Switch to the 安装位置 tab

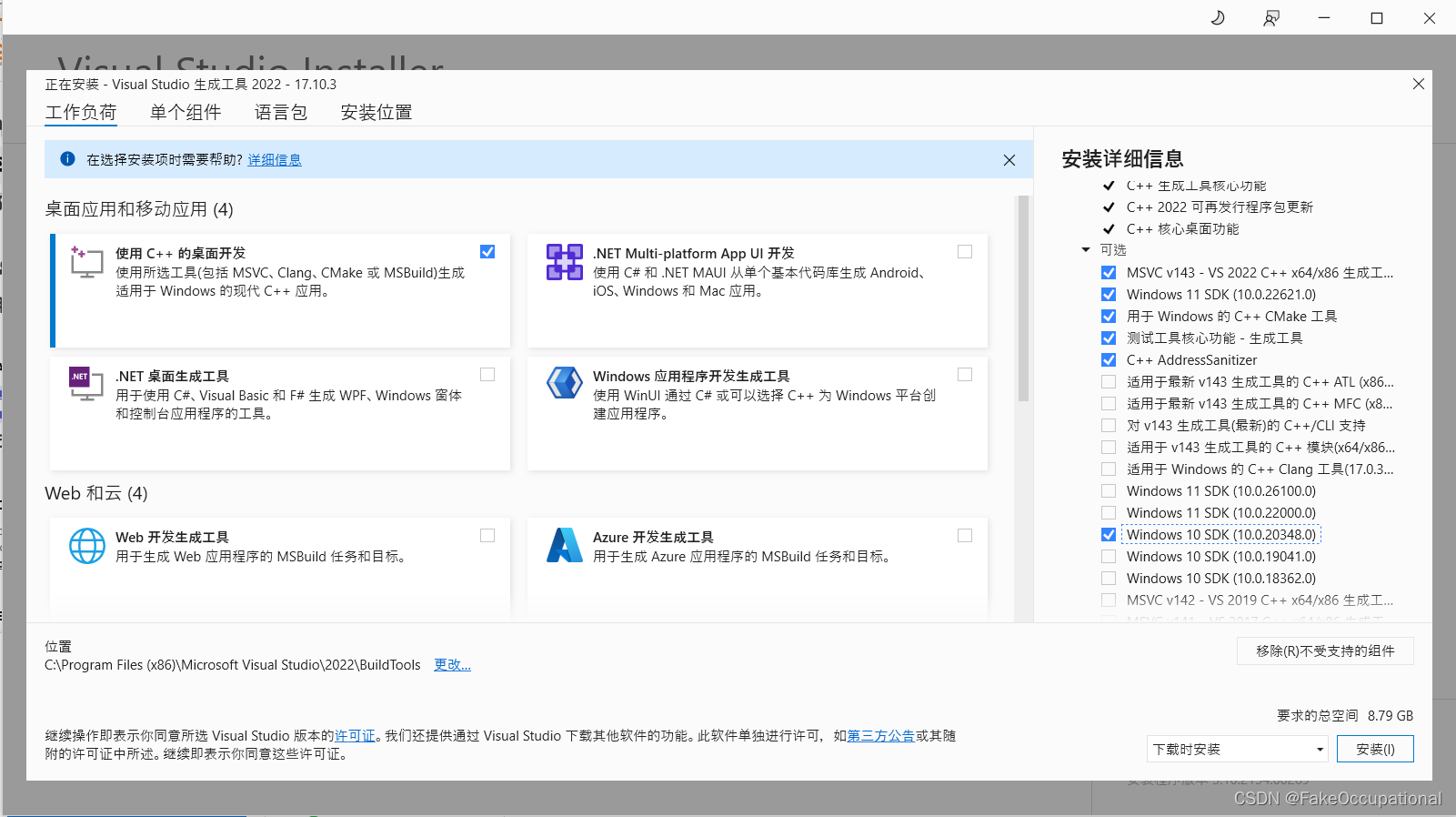[x=377, y=113]
